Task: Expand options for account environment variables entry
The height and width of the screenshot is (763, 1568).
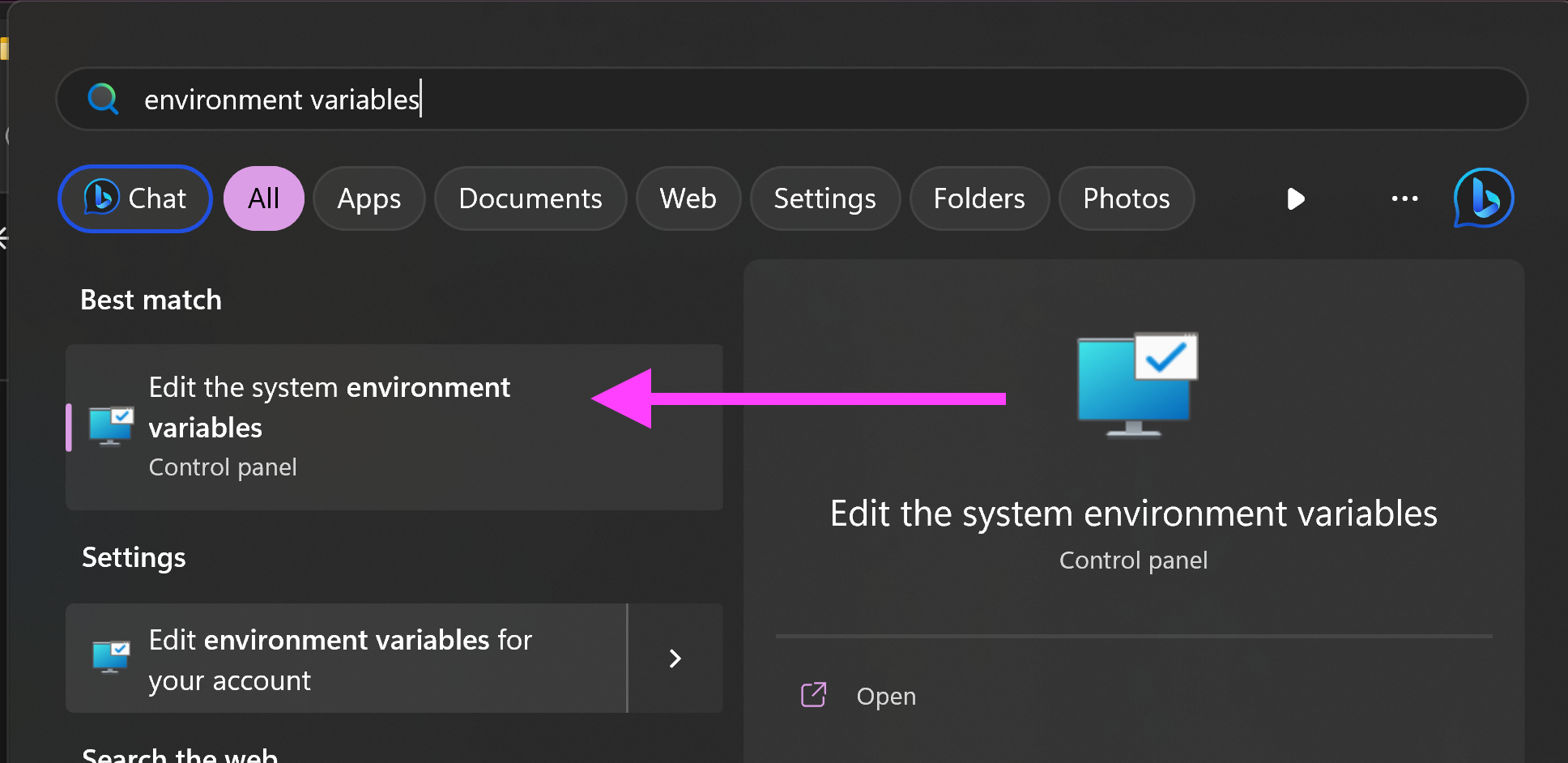Action: (x=675, y=659)
